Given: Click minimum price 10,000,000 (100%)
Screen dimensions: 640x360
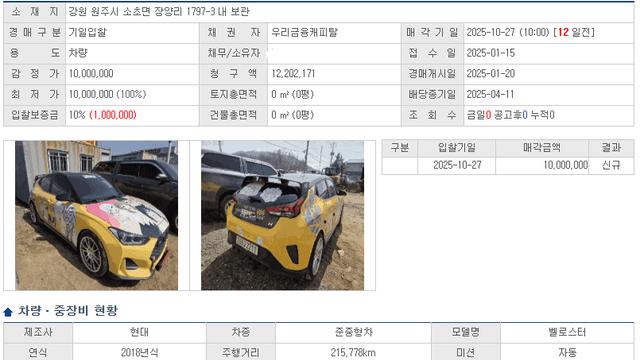Looking at the screenshot, I should pyautogui.click(x=107, y=94).
